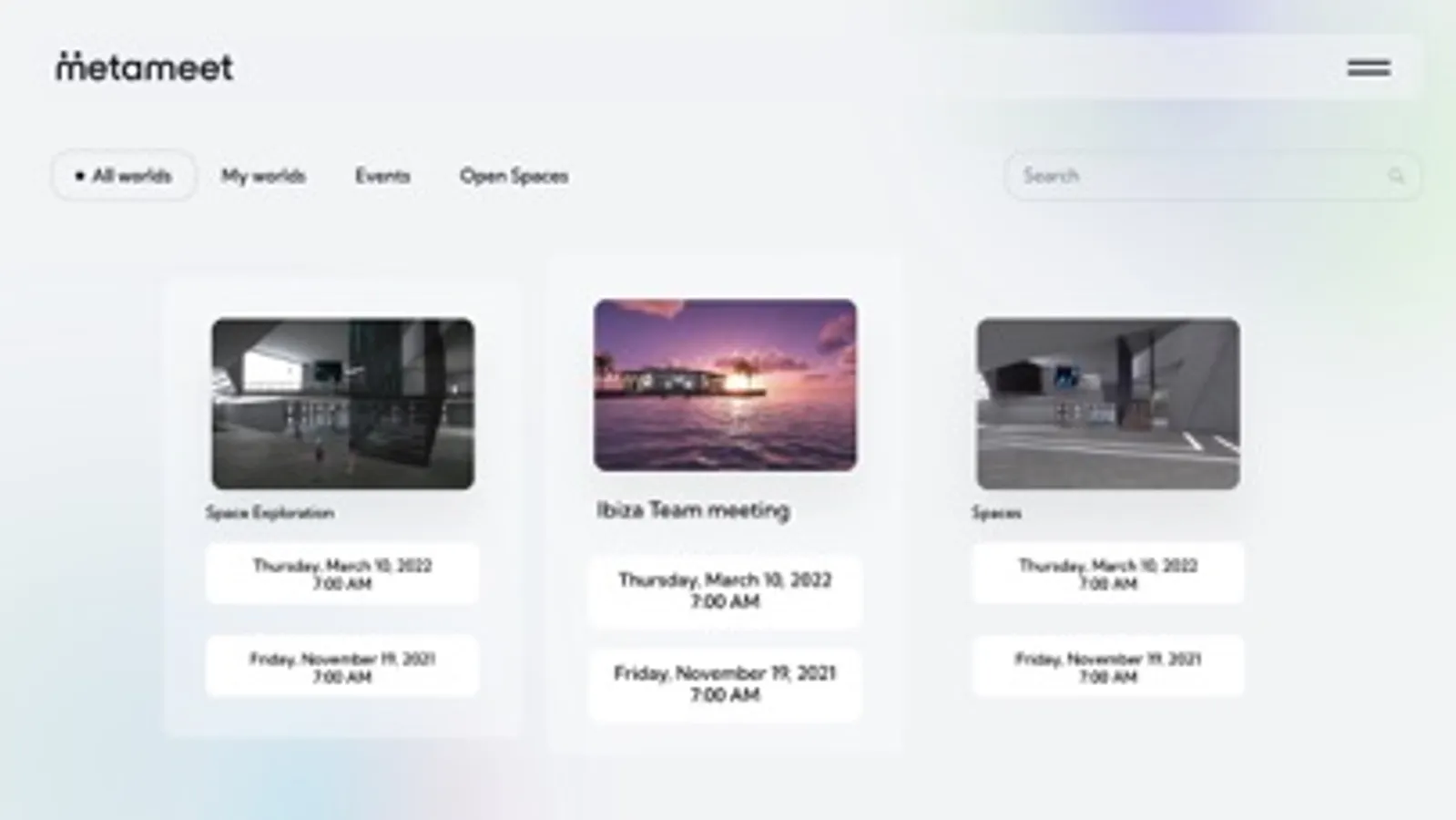Open the hamburger menu icon
The image size is (1456, 820).
click(1369, 67)
